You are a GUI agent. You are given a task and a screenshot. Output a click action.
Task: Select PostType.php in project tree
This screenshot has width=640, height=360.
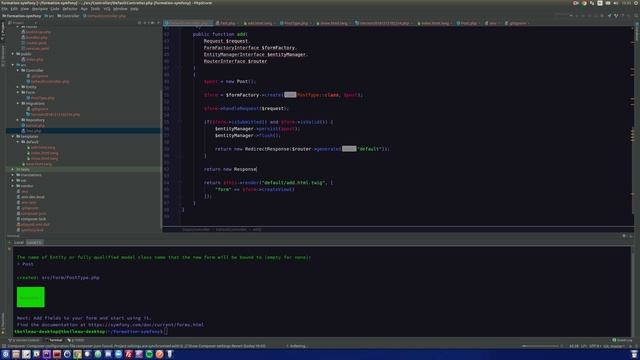click(x=40, y=98)
